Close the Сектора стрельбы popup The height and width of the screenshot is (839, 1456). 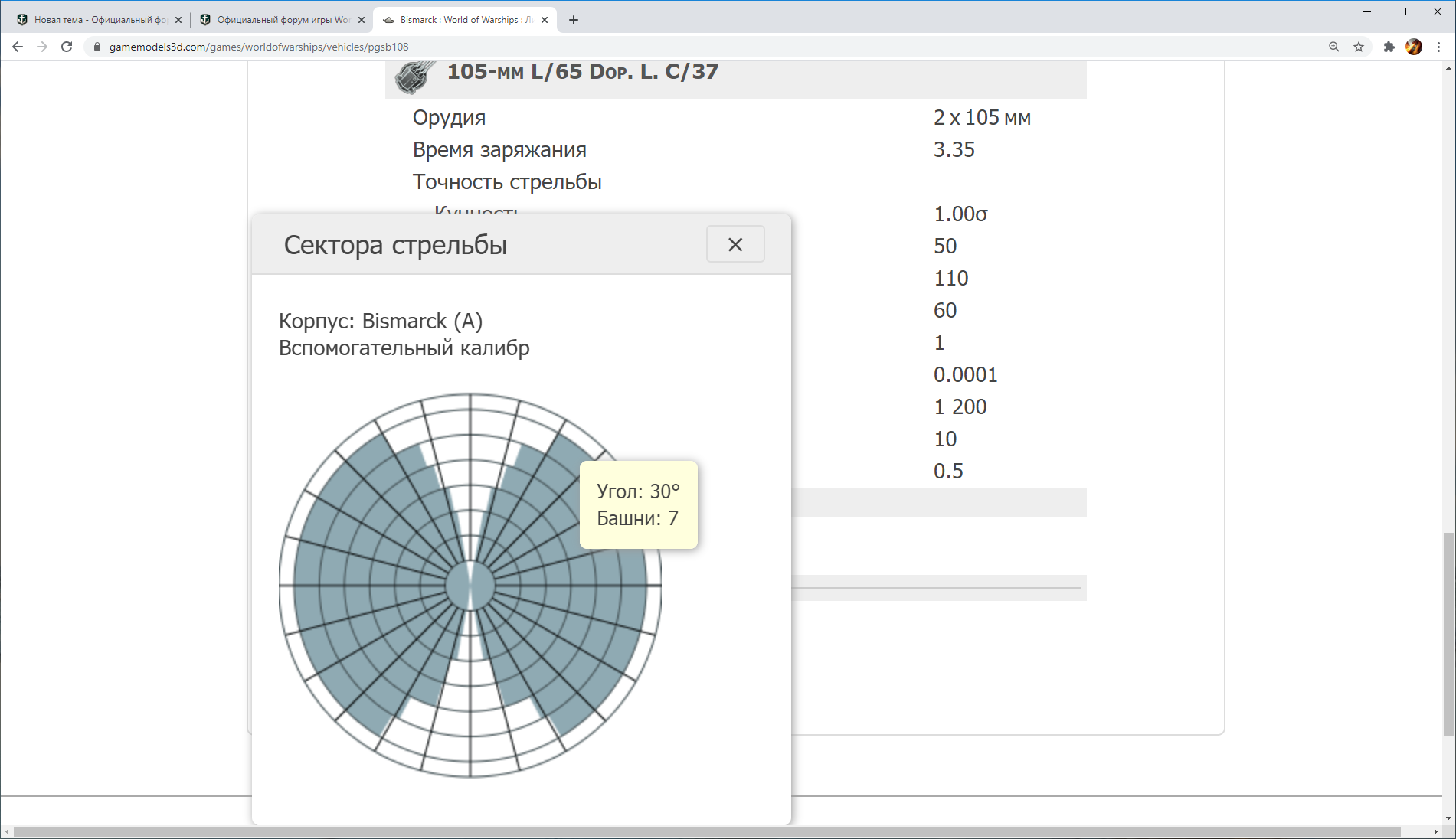point(735,244)
